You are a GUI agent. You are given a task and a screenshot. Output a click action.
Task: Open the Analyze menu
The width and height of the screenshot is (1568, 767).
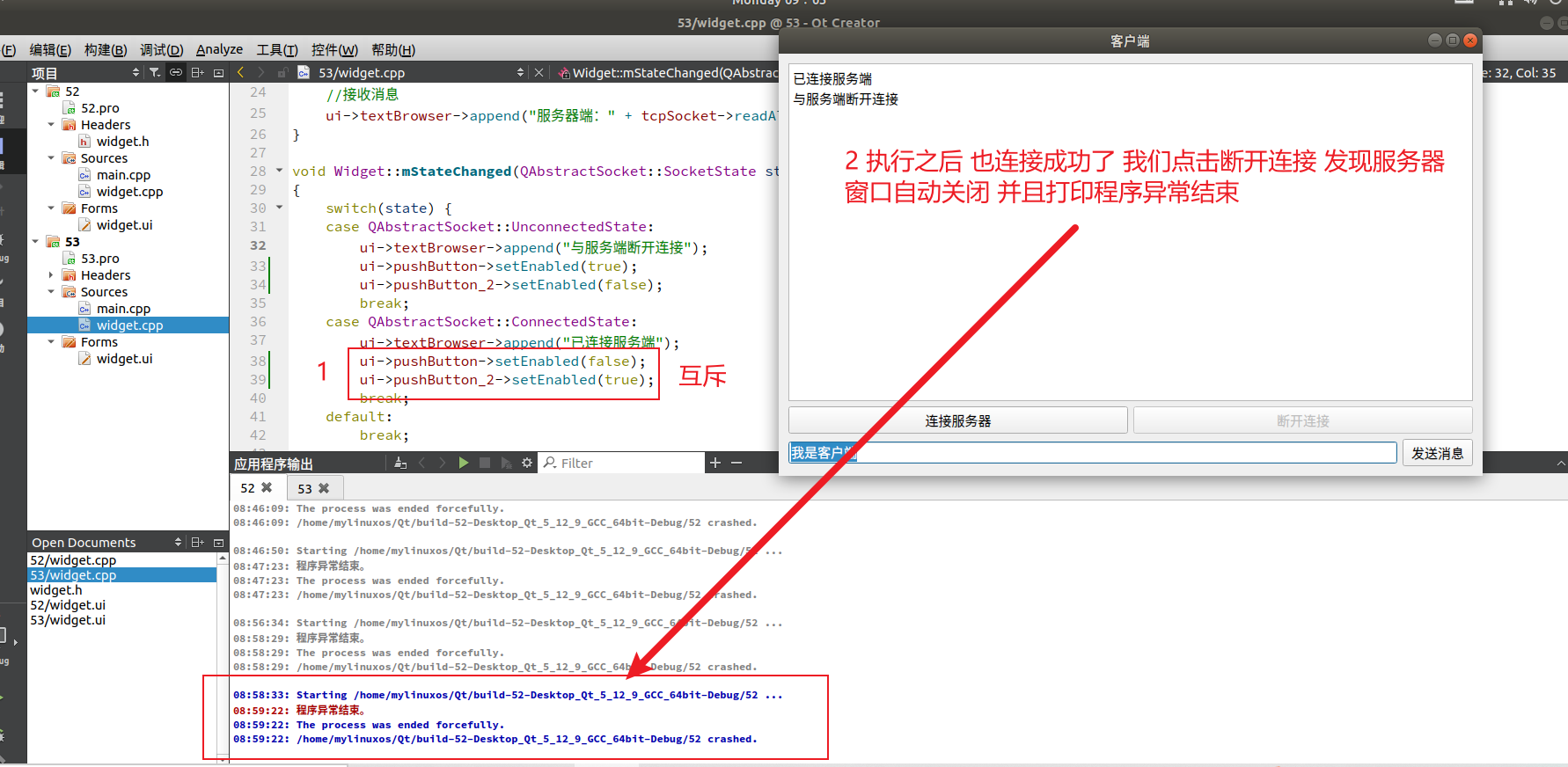point(219,49)
